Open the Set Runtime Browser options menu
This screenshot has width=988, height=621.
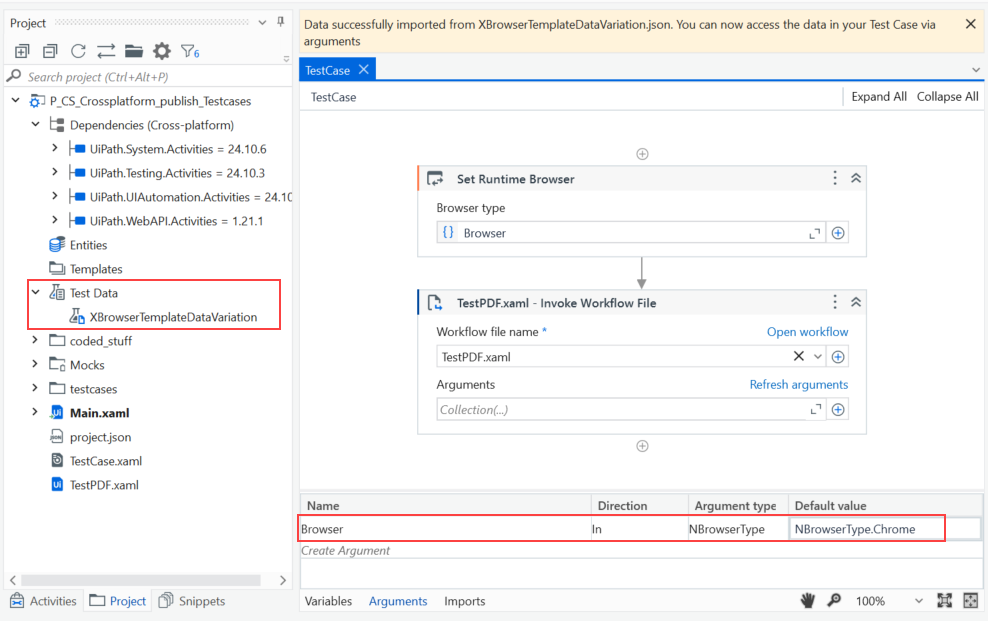pyautogui.click(x=835, y=178)
